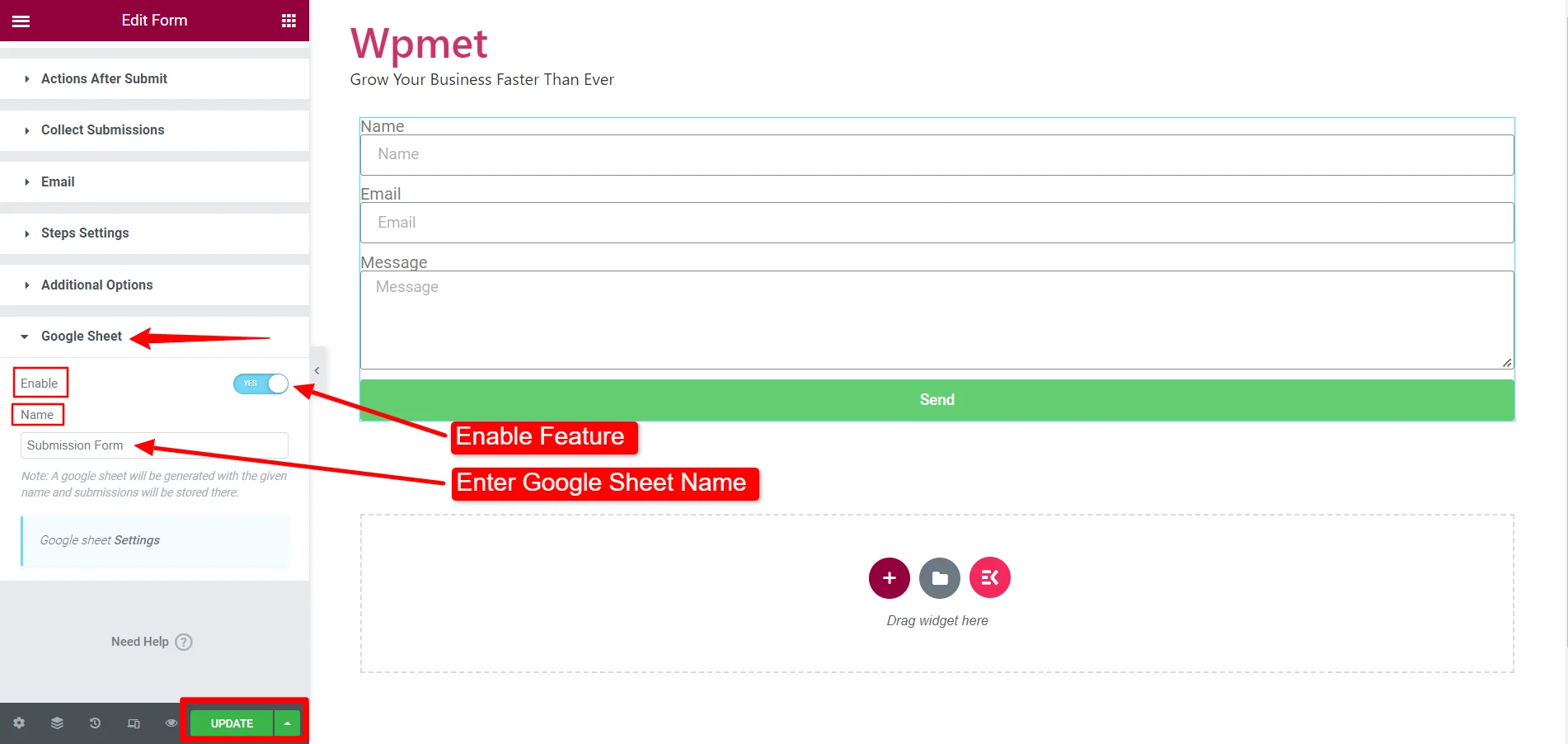Open the Elementor hamburger menu
The width and height of the screenshot is (1568, 744).
(x=21, y=20)
